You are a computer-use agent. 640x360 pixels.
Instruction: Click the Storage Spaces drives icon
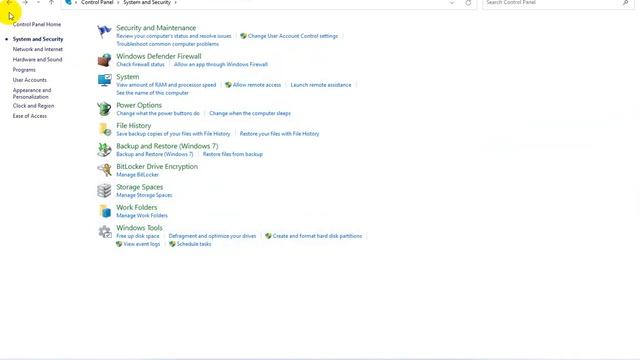(x=104, y=191)
